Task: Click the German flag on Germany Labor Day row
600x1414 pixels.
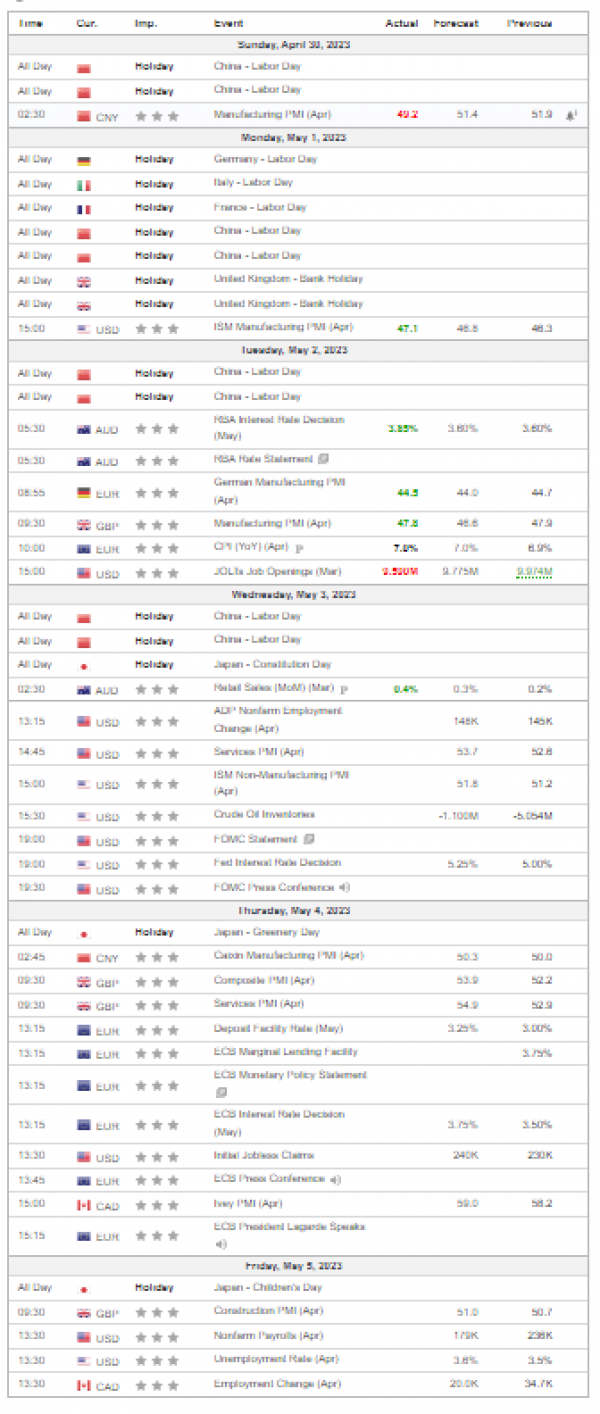Action: tap(84, 160)
